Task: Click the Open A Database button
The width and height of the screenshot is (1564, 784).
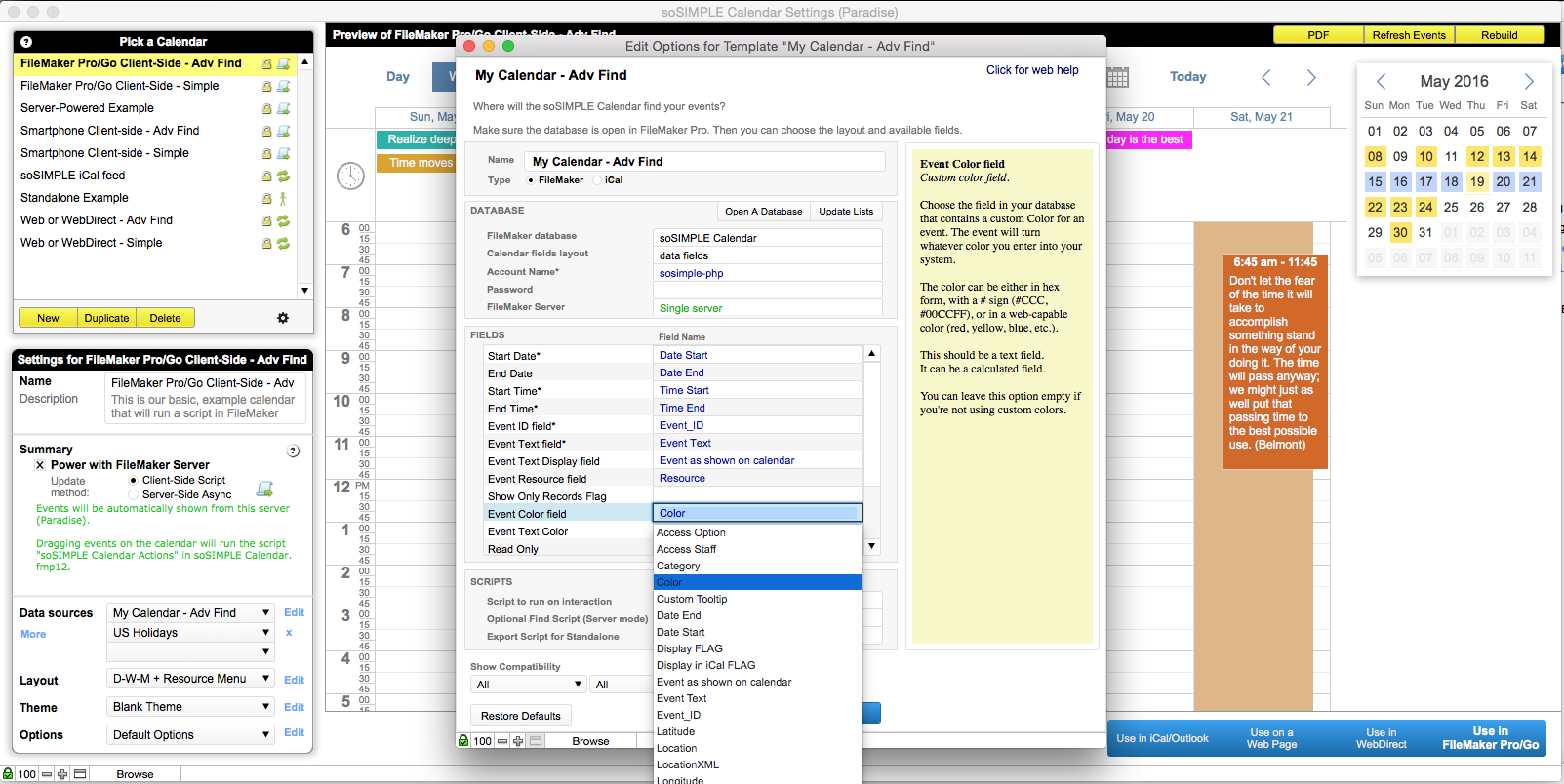Action: [763, 212]
